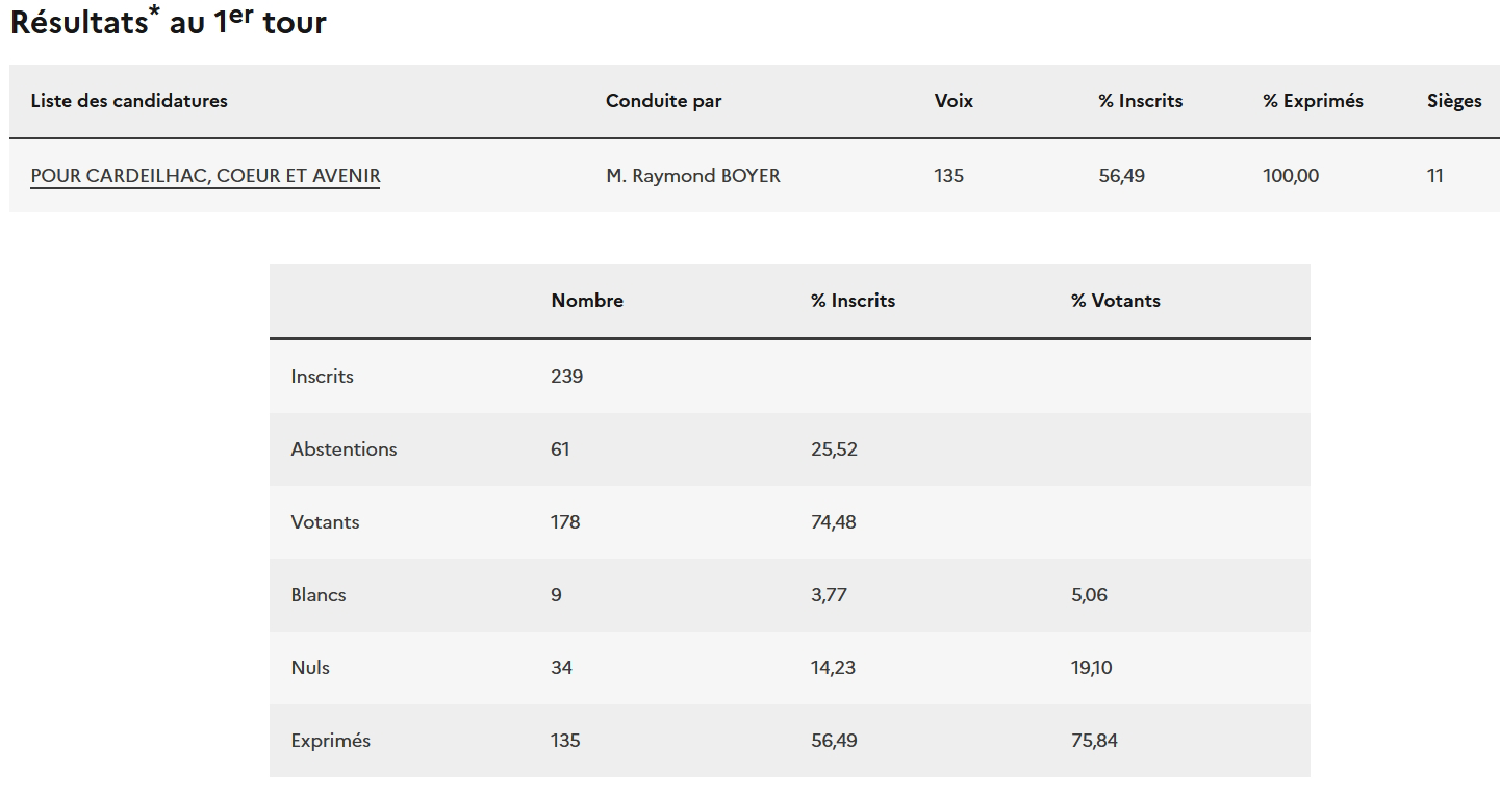Screen dimensions: 1500x798
Task: Click the abstentions percentage 25,52
Action: 834,450
